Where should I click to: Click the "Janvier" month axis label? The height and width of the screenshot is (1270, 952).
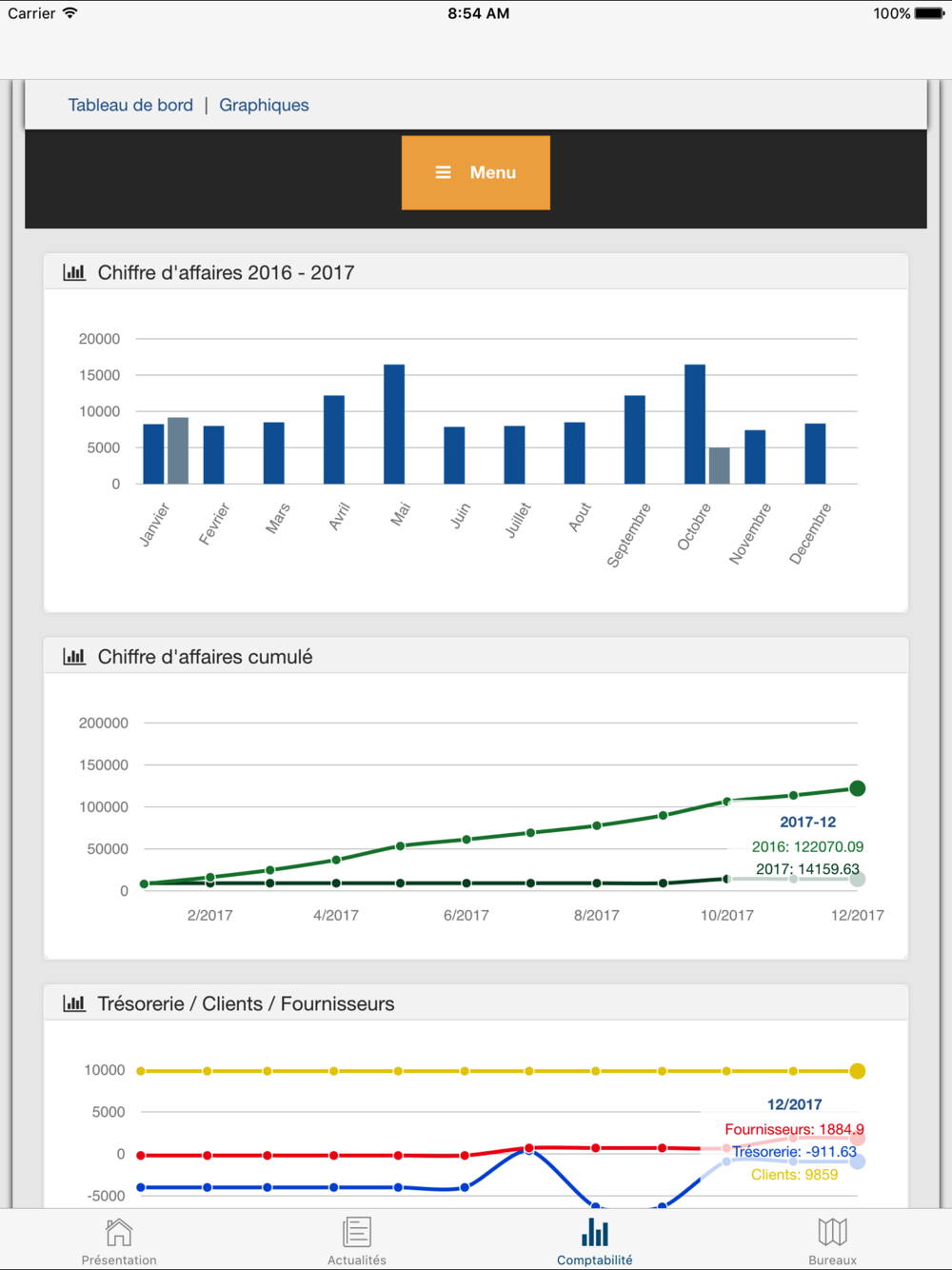[154, 525]
